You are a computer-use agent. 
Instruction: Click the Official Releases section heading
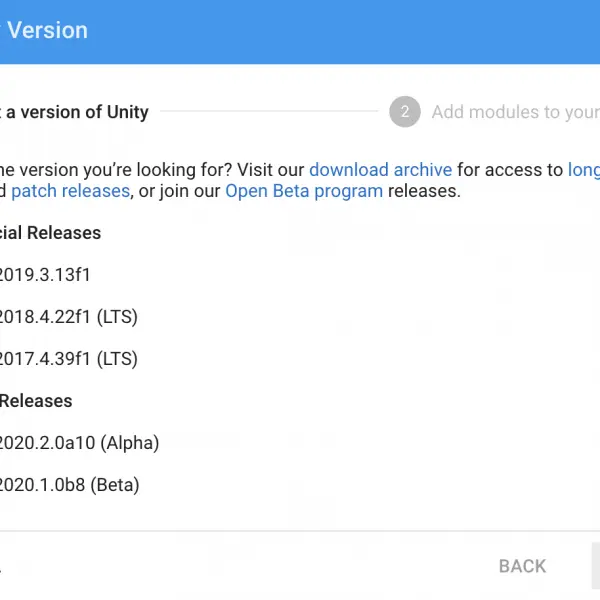(51, 233)
